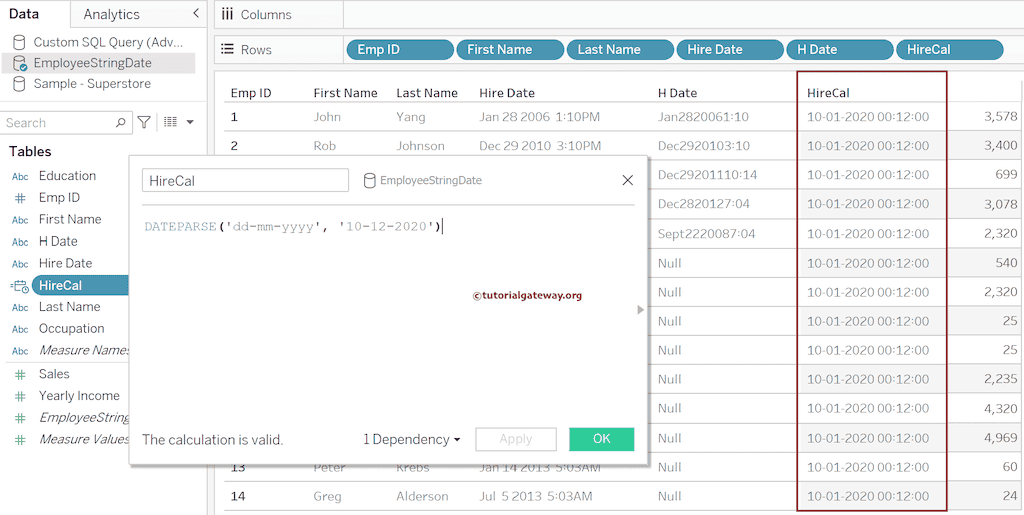The width and height of the screenshot is (1024, 515).
Task: Click the data source icon in calculation dialog
Action: pos(370,180)
